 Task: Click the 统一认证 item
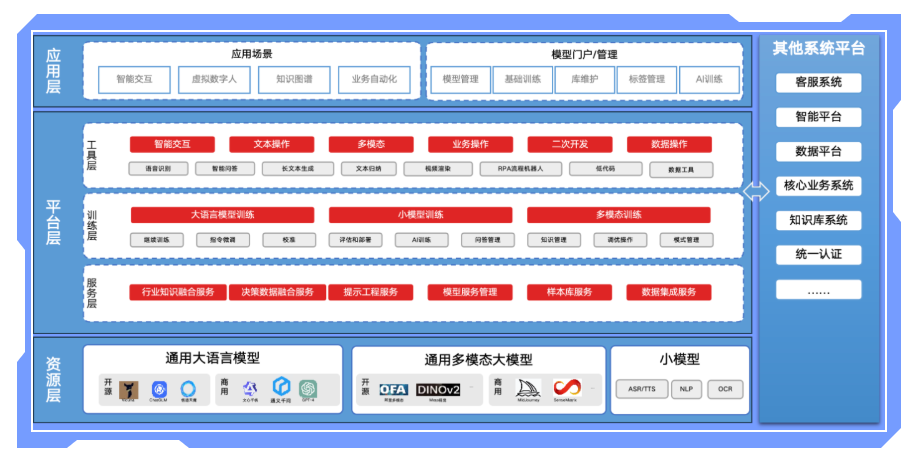[818, 255]
